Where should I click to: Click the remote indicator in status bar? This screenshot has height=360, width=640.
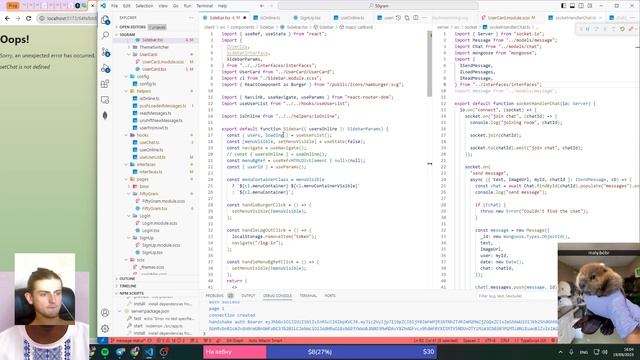click(103, 340)
